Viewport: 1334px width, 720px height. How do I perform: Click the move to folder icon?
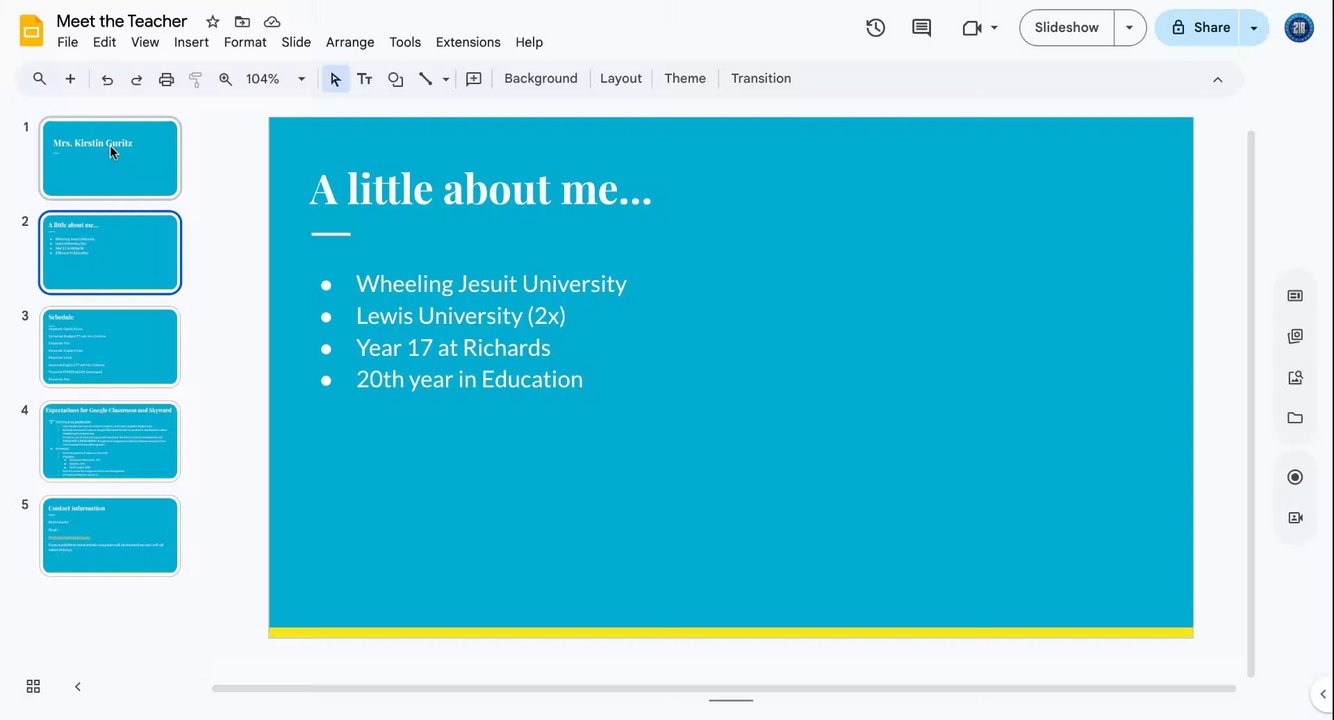point(242,22)
